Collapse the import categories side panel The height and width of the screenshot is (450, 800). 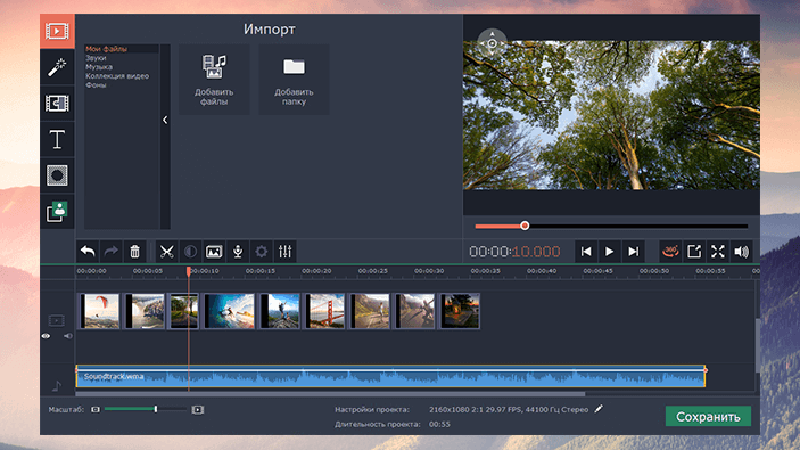tap(165, 120)
